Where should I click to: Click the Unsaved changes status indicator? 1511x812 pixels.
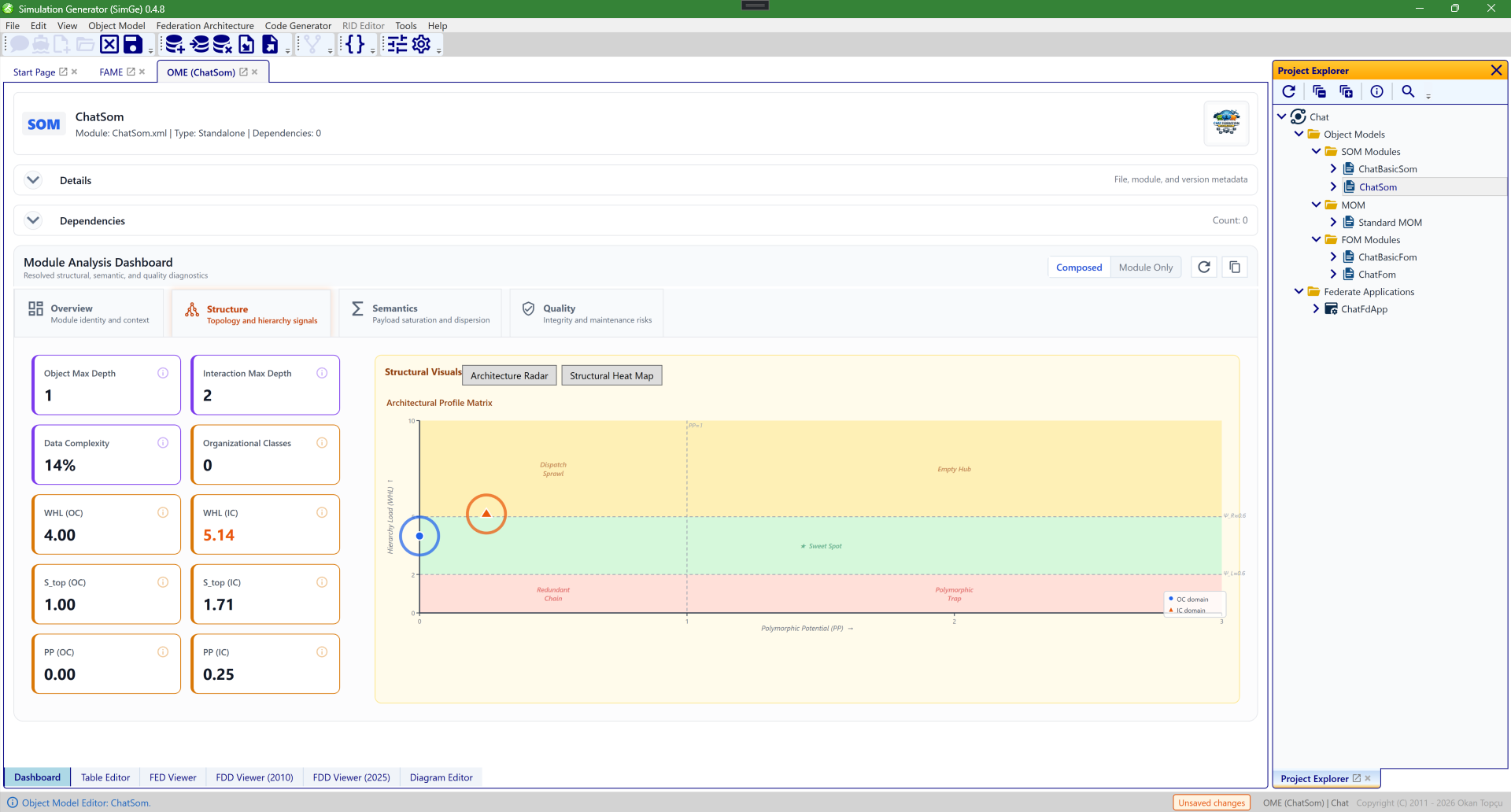pyautogui.click(x=1212, y=803)
